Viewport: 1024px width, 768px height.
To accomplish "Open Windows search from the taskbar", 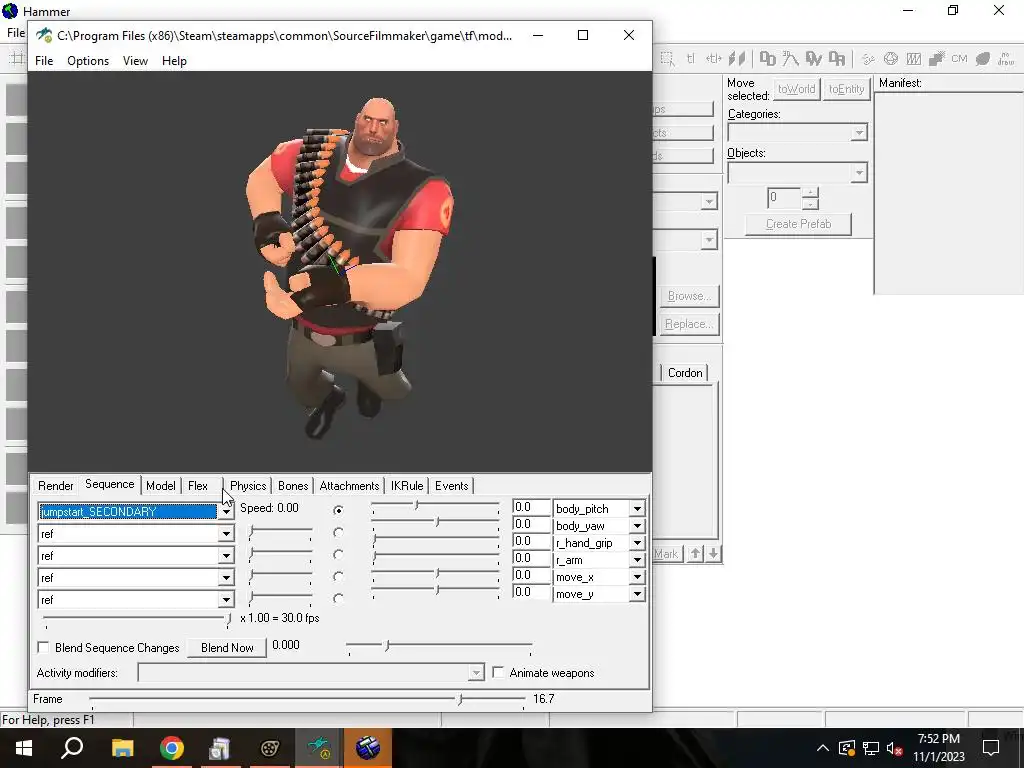I will pyautogui.click(x=72, y=748).
